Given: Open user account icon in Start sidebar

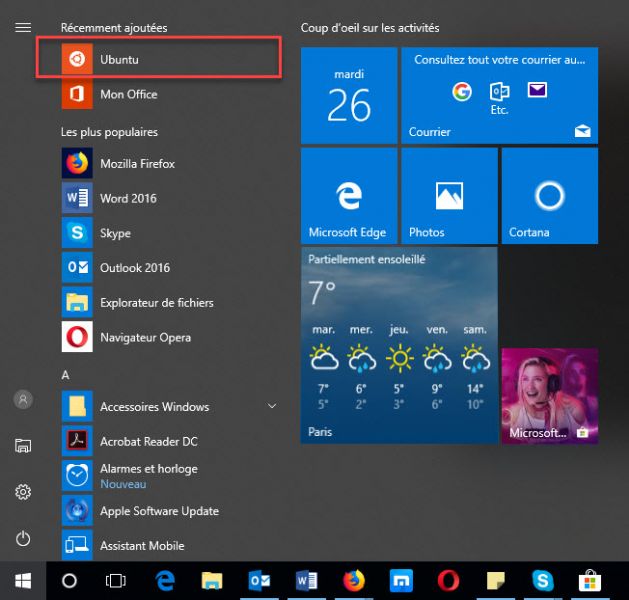Looking at the screenshot, I should 23,399.
